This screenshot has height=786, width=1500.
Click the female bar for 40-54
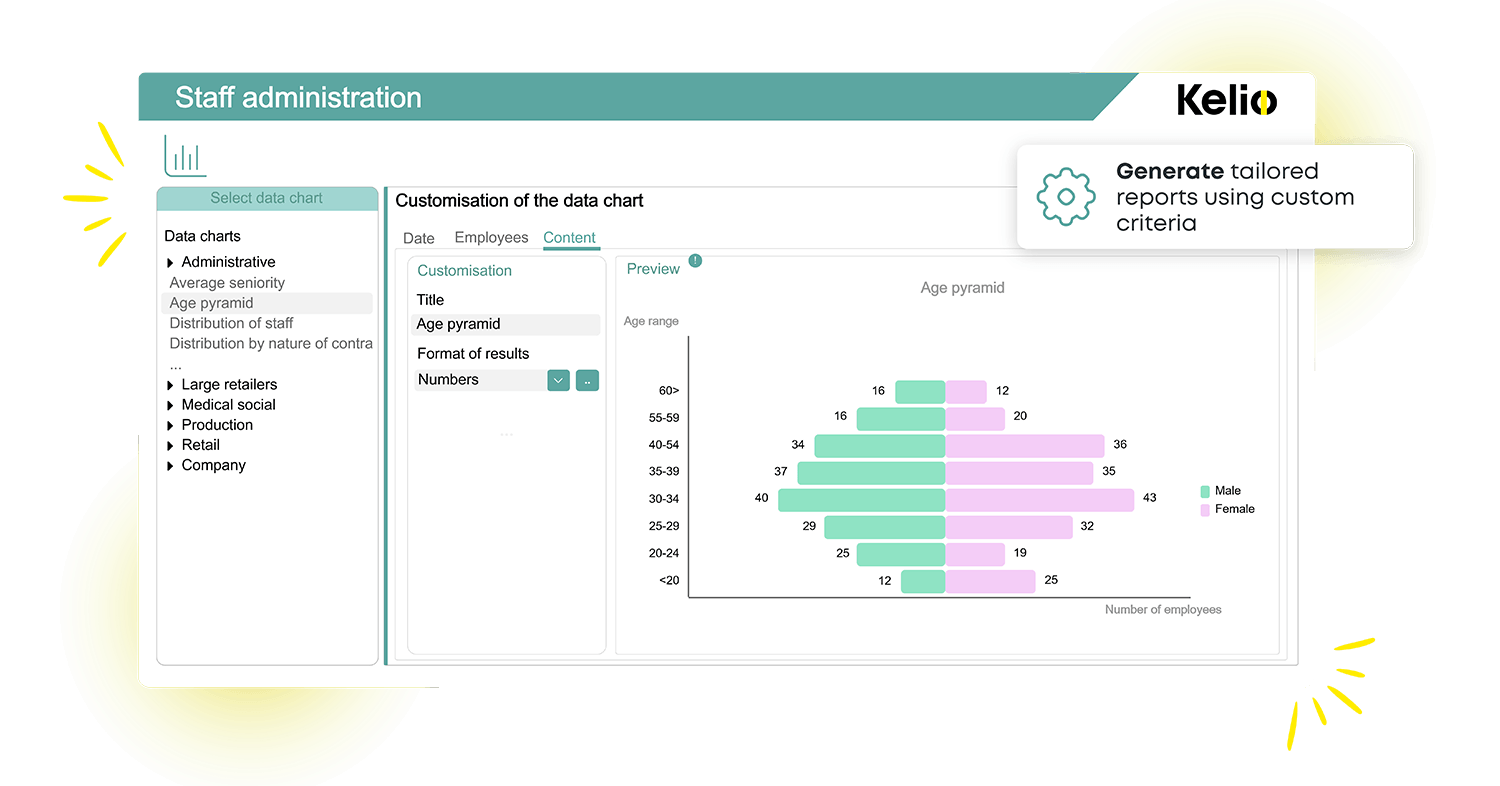pos(1025,445)
